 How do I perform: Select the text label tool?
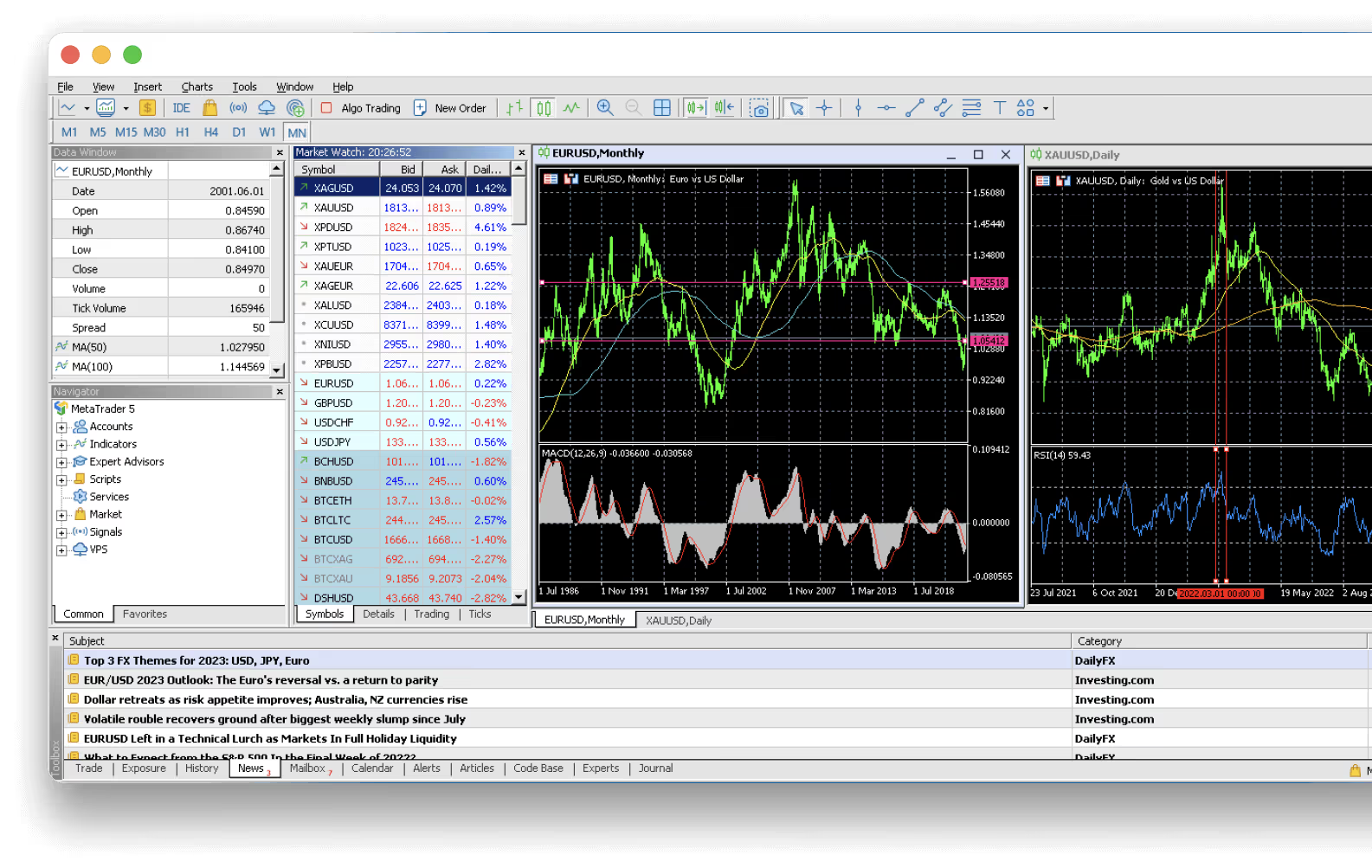coord(1000,108)
